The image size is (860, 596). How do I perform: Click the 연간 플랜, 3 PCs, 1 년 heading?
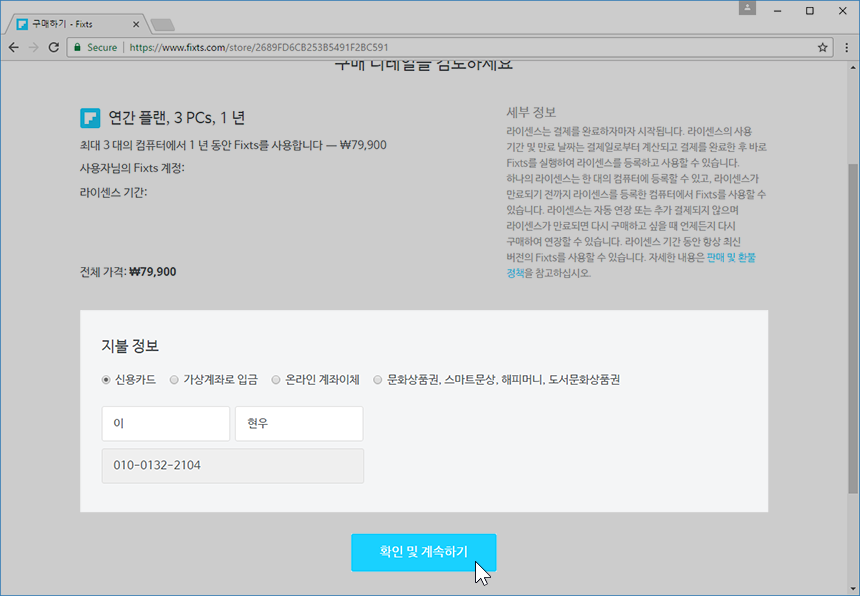coord(177,118)
